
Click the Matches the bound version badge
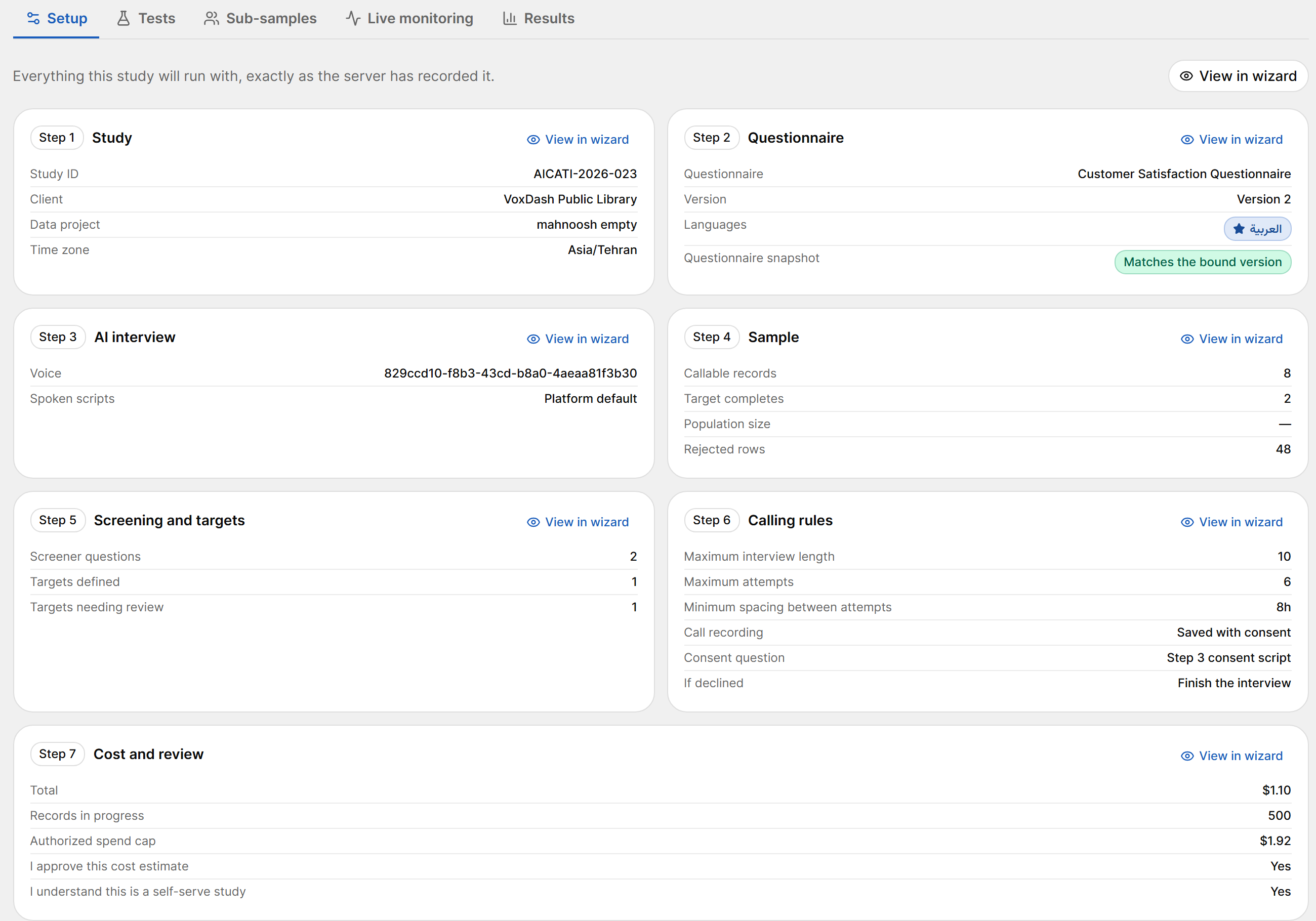point(1203,262)
